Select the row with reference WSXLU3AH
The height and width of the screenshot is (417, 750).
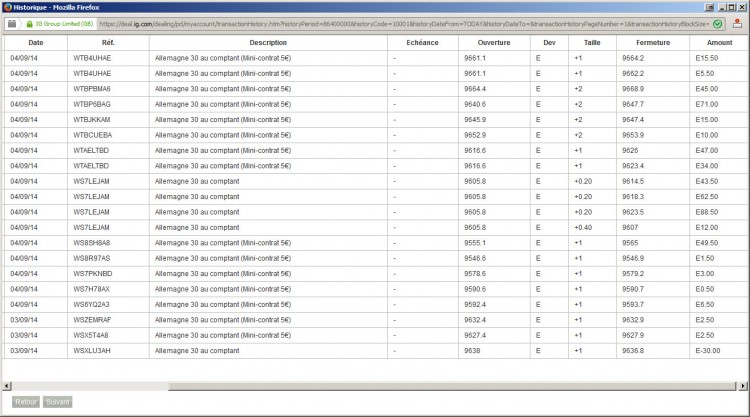[x=376, y=351]
